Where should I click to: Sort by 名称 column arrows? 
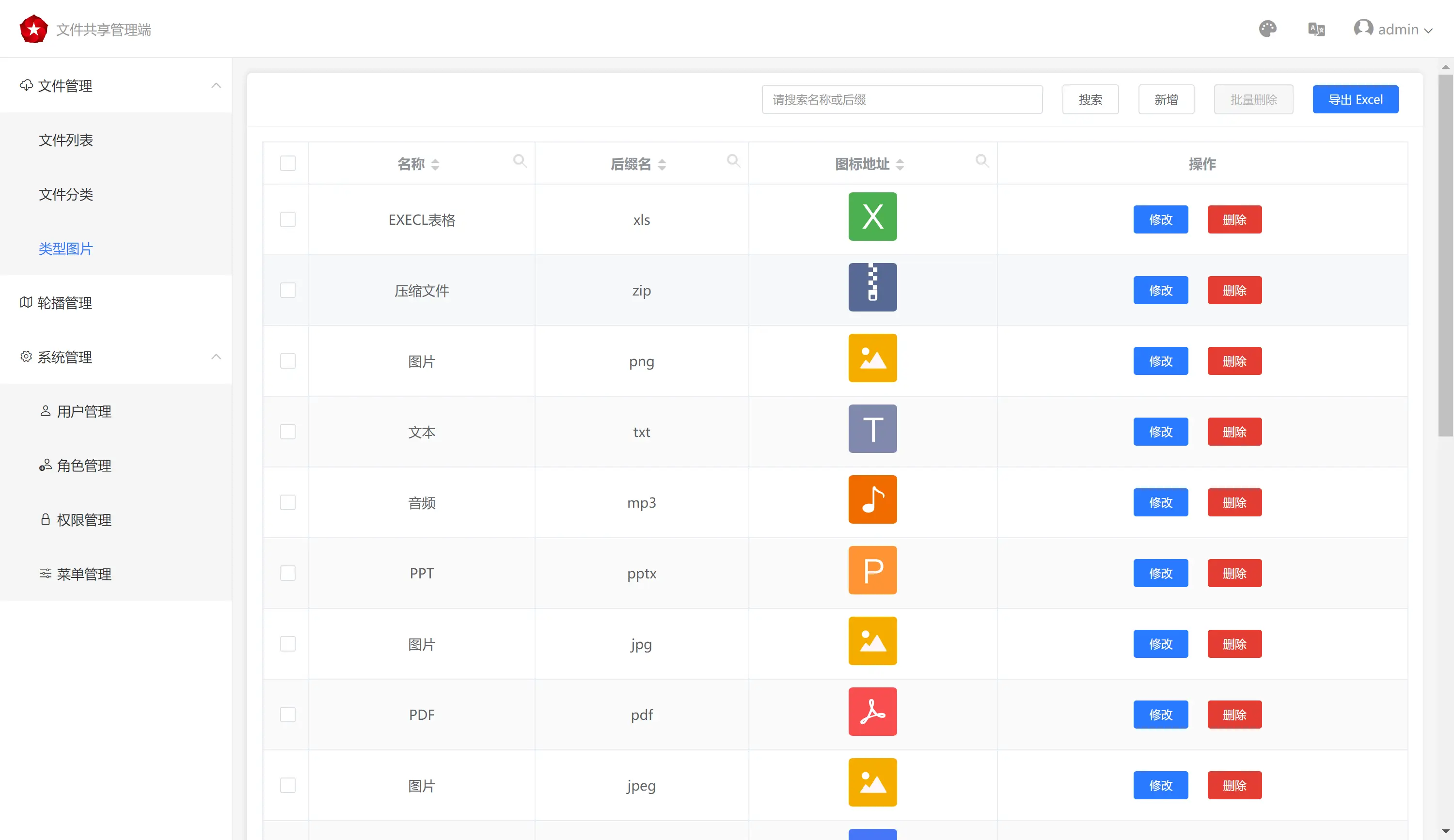coord(435,164)
